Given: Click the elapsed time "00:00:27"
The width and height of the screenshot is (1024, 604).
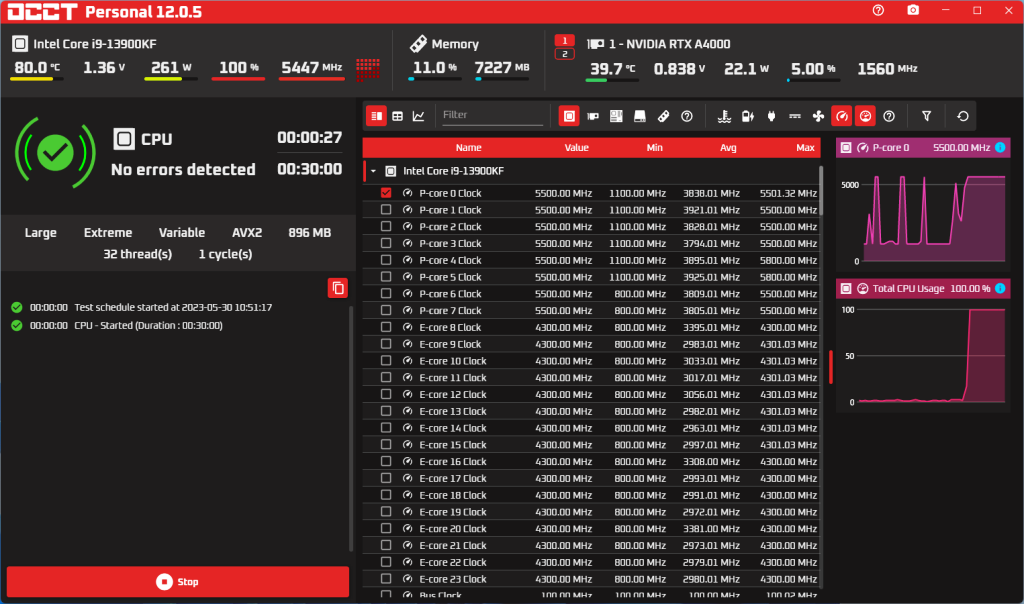Looking at the screenshot, I should pos(310,137).
